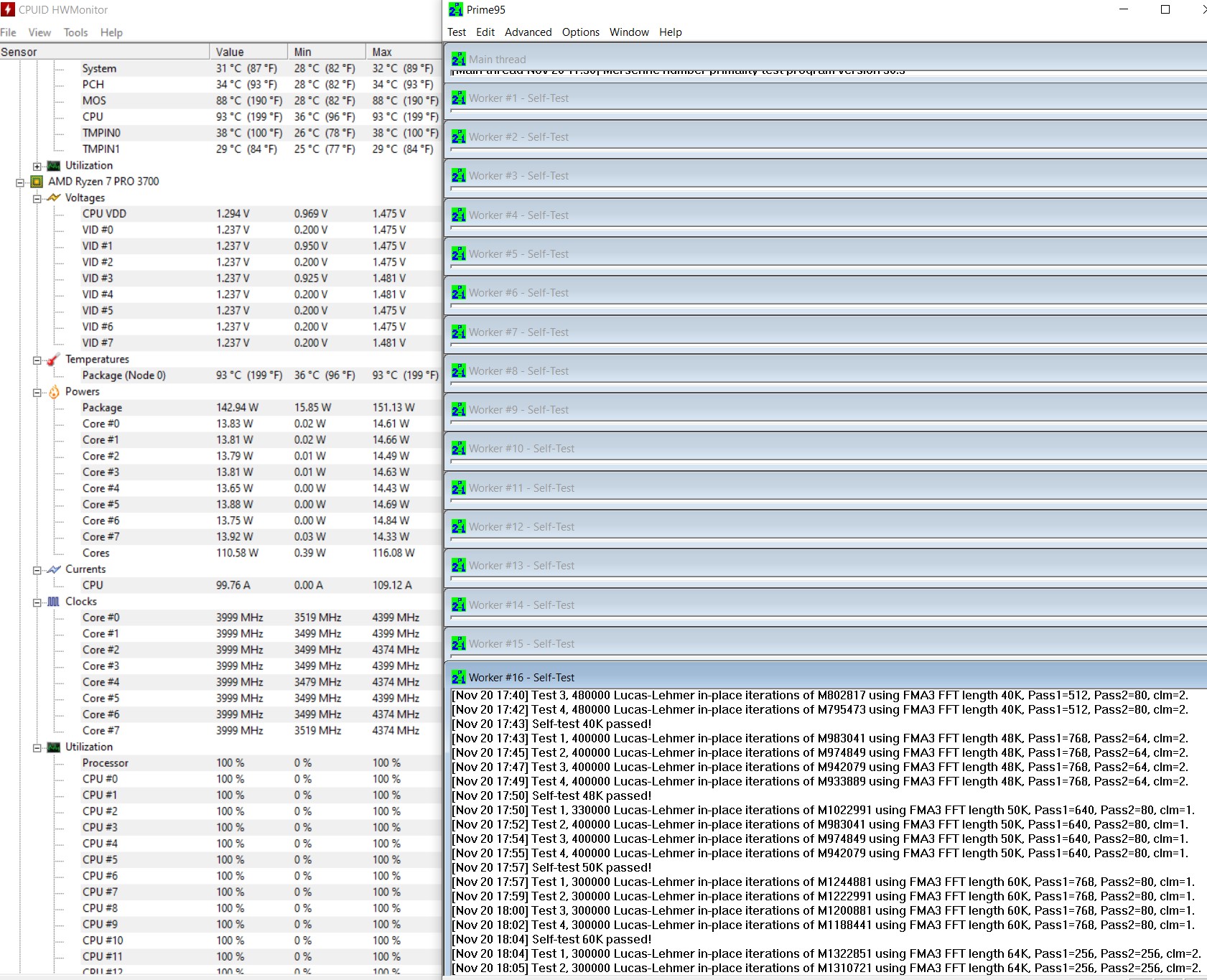
Task: Open the HWMonitor Tools menu
Action: (x=75, y=32)
